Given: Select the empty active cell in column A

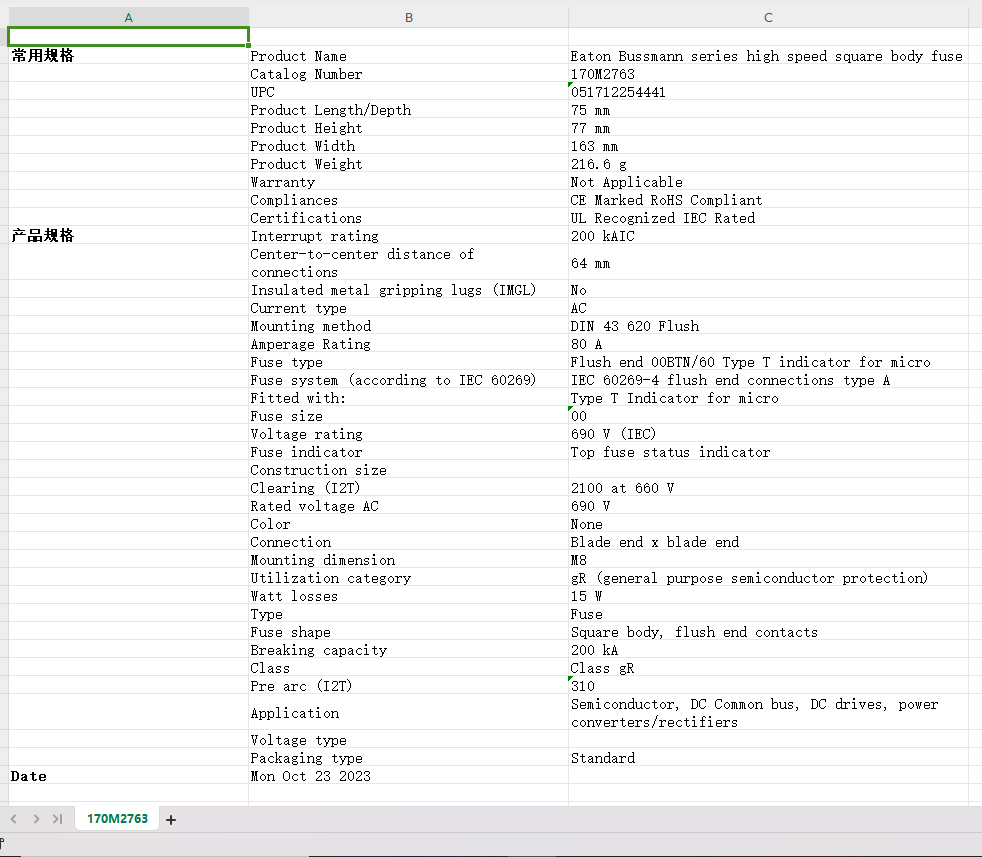Looking at the screenshot, I should (128, 37).
